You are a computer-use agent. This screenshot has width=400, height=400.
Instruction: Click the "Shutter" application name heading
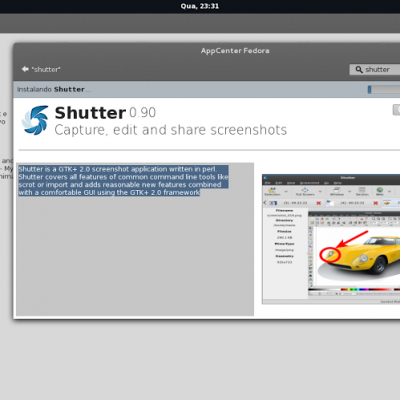(90, 113)
